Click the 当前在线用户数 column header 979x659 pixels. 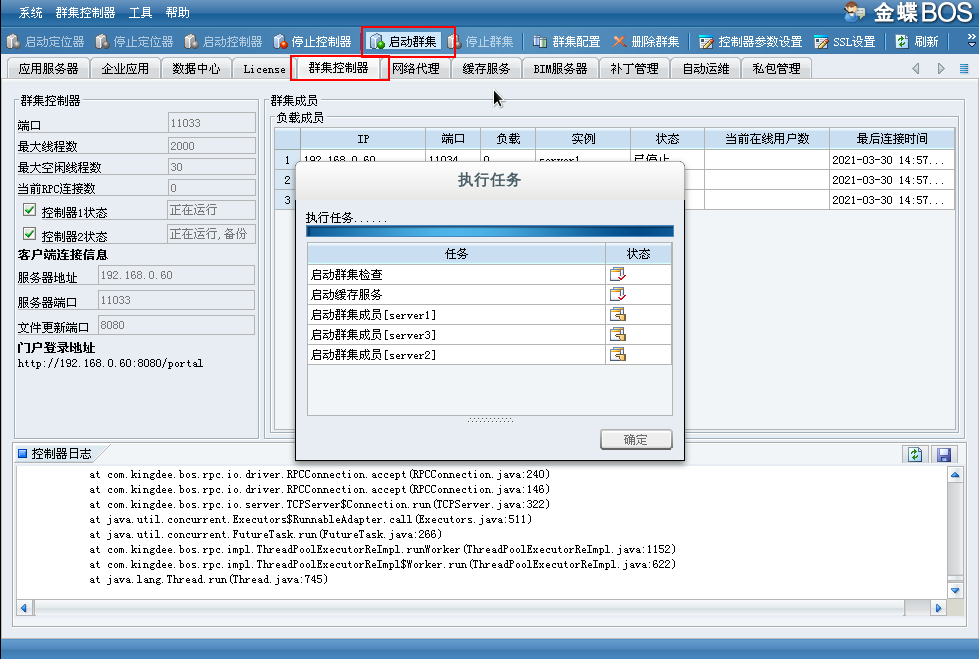(767, 139)
